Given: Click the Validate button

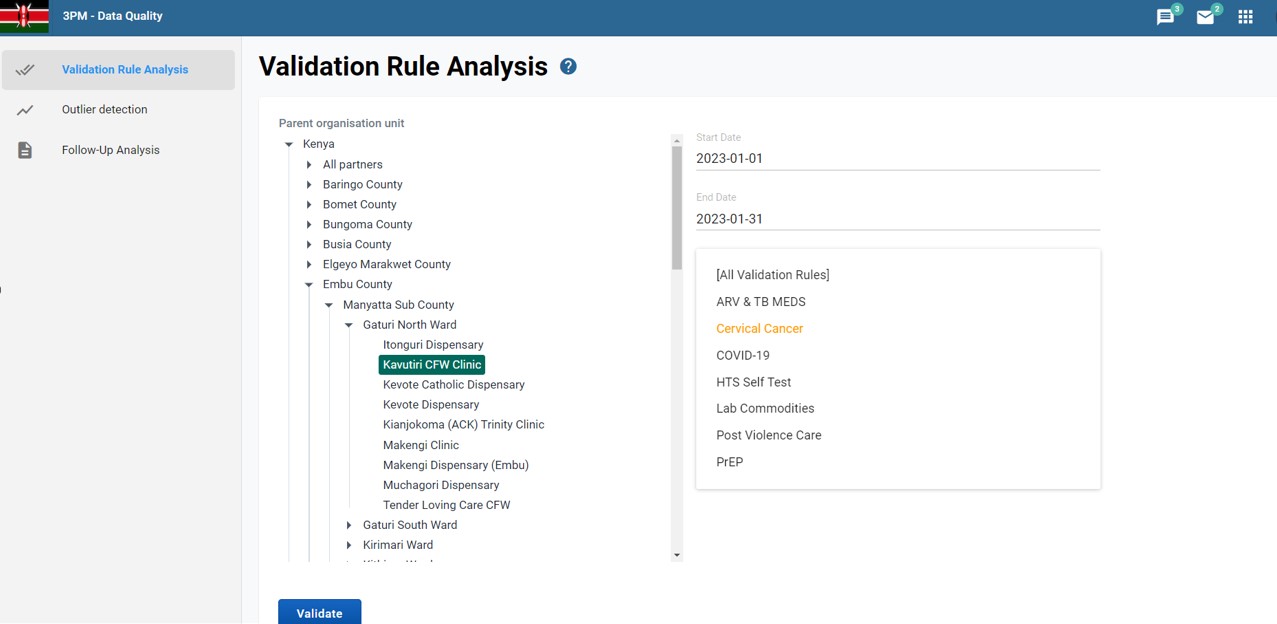Looking at the screenshot, I should (x=320, y=613).
